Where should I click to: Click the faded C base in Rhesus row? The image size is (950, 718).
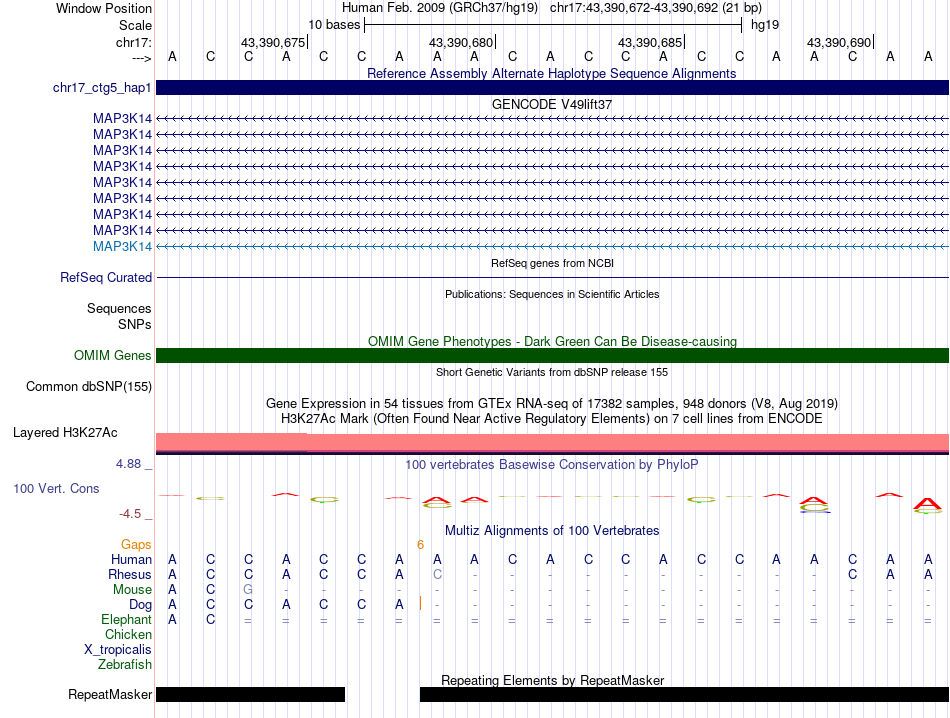click(x=437, y=574)
